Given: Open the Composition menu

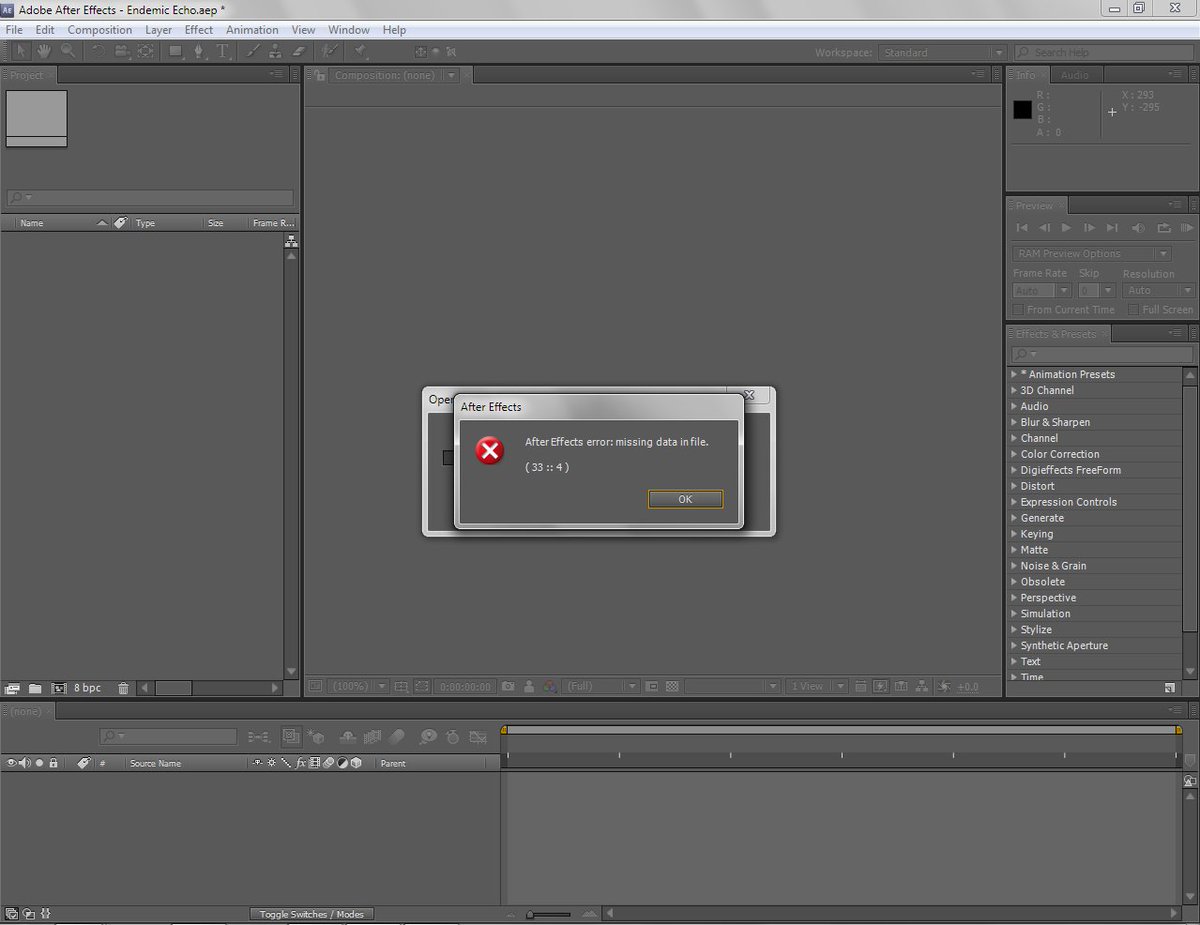Looking at the screenshot, I should (x=99, y=29).
